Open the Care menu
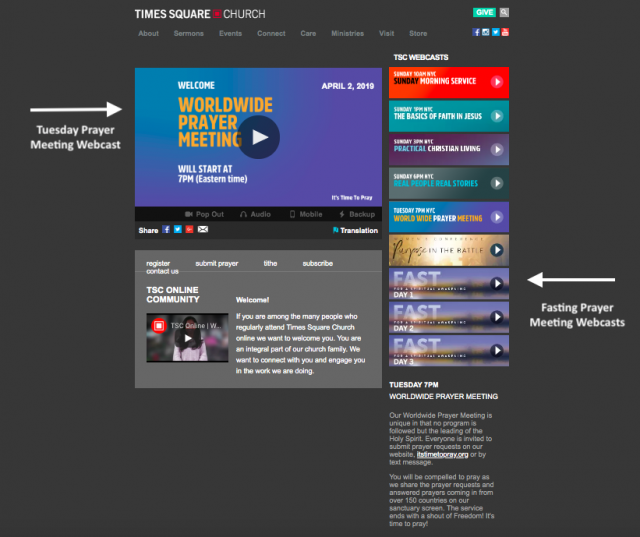The image size is (640, 537). 308,33
